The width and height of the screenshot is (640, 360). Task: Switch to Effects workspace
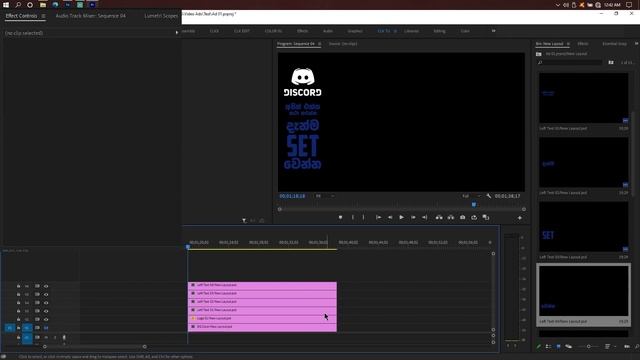coord(302,31)
